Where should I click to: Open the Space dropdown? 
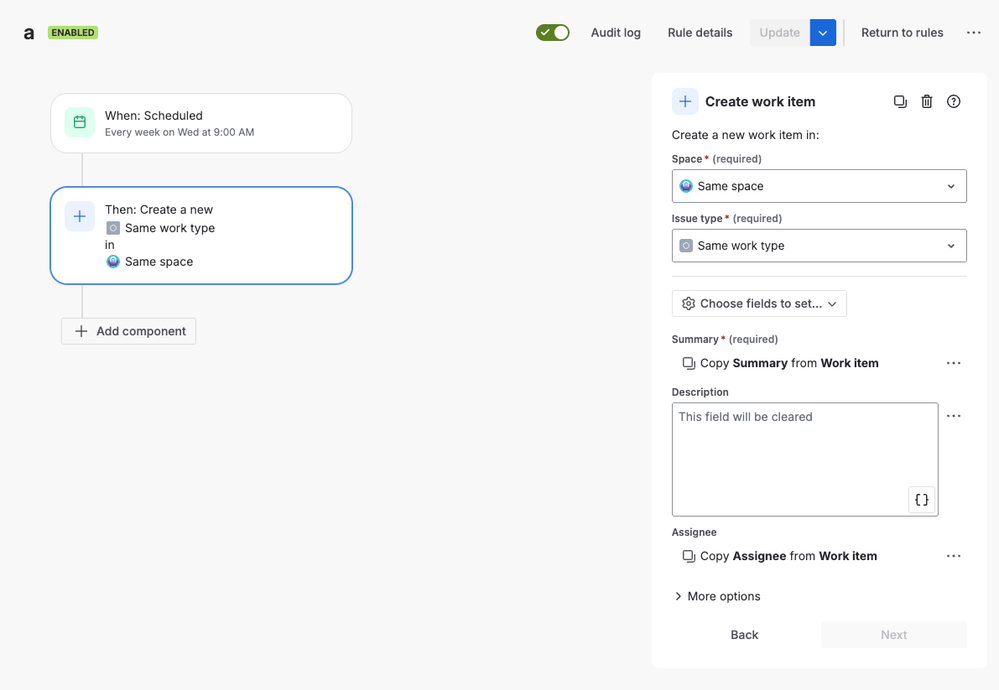(x=819, y=186)
